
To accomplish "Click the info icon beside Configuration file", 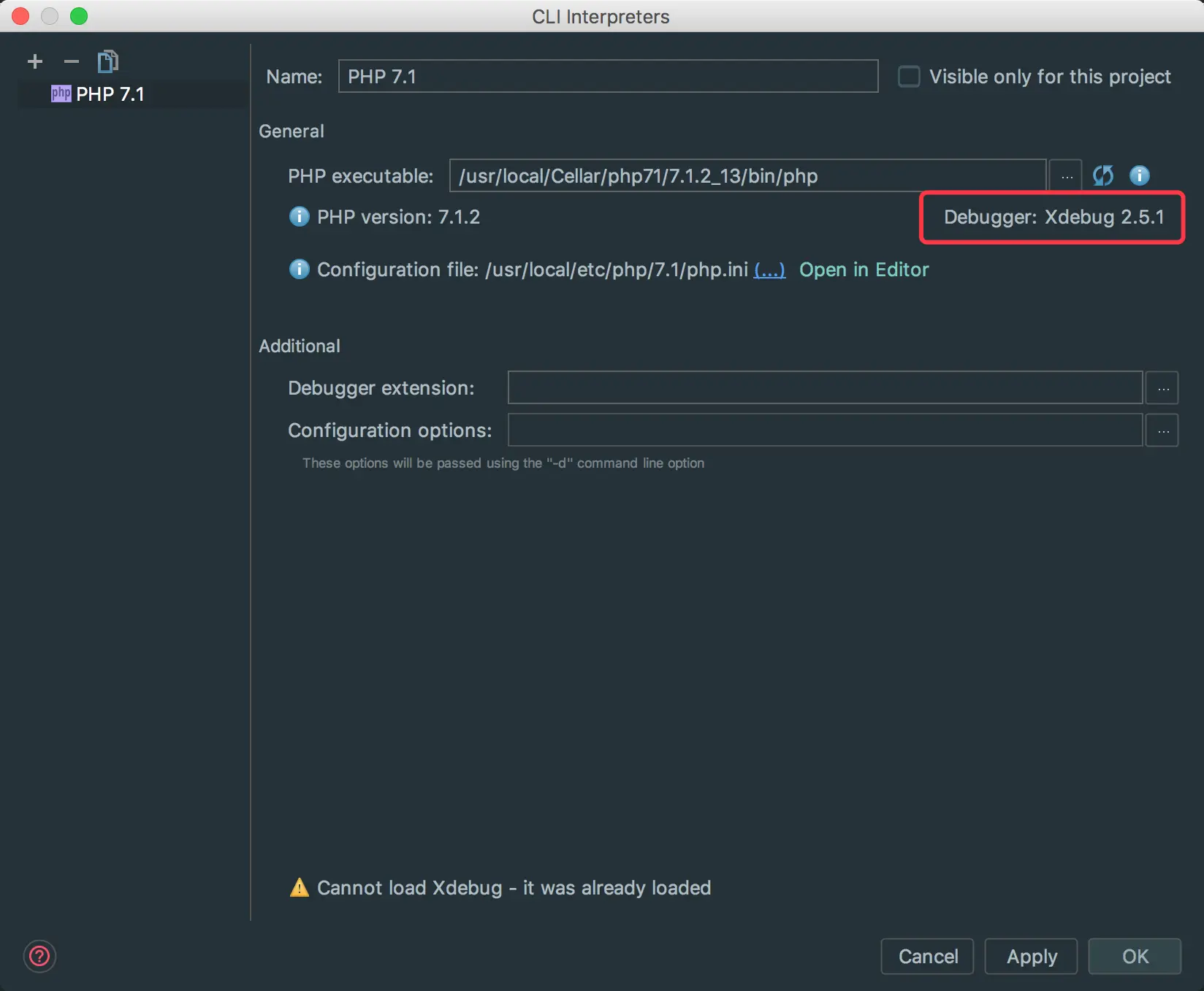I will click(x=299, y=270).
